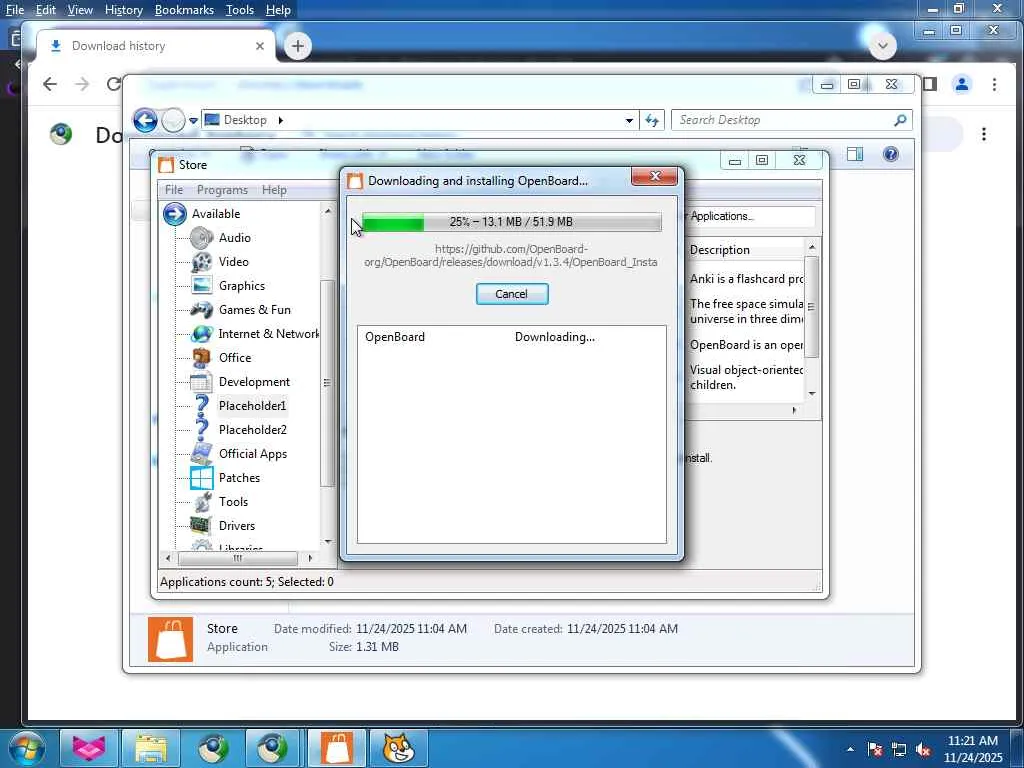The height and width of the screenshot is (768, 1024).
Task: Click the download progress bar
Action: click(511, 222)
